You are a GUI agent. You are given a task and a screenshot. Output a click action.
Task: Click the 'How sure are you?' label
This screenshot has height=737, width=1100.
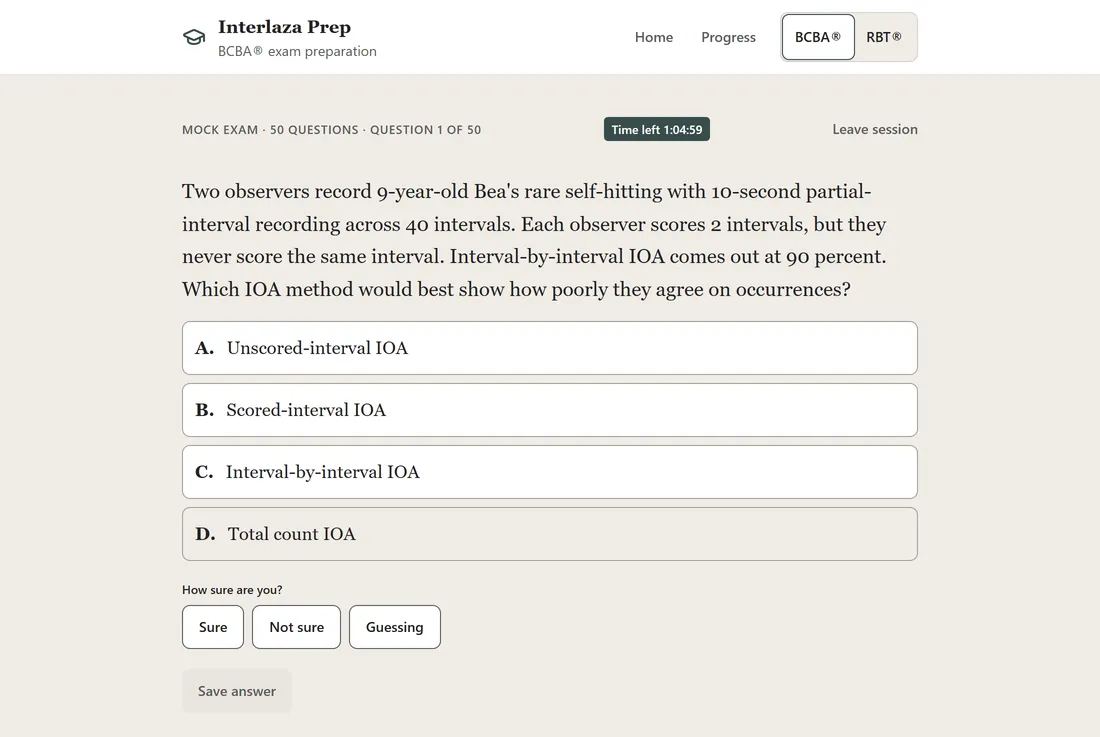[x=232, y=590]
